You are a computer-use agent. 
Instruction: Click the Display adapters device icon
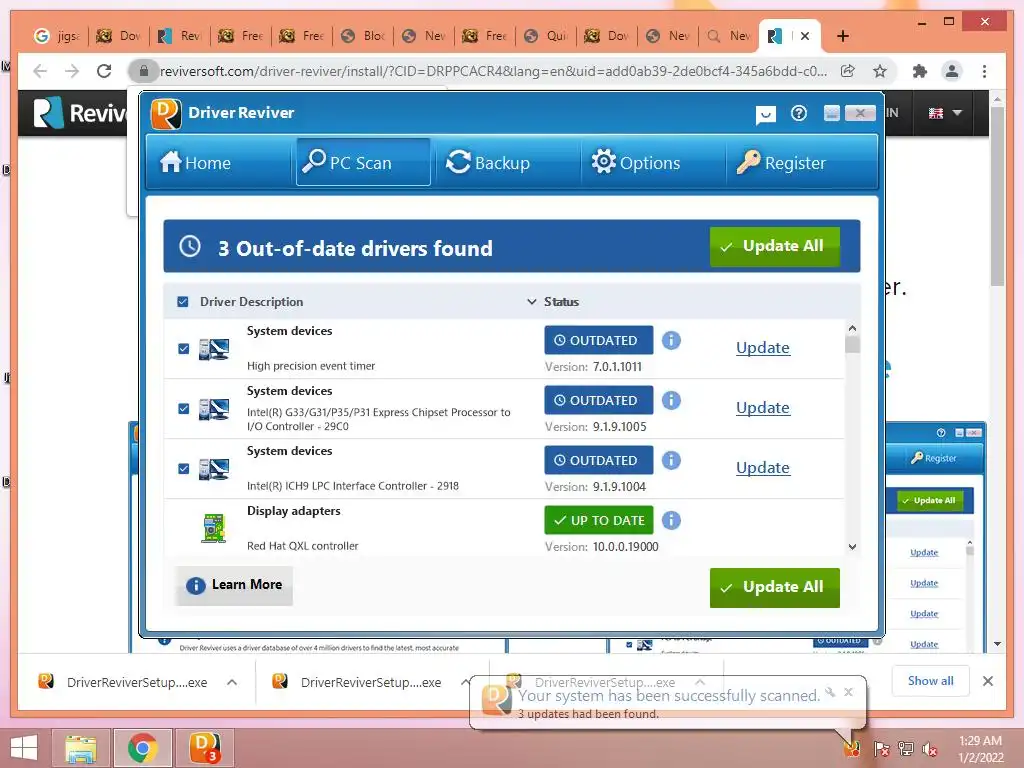(214, 528)
